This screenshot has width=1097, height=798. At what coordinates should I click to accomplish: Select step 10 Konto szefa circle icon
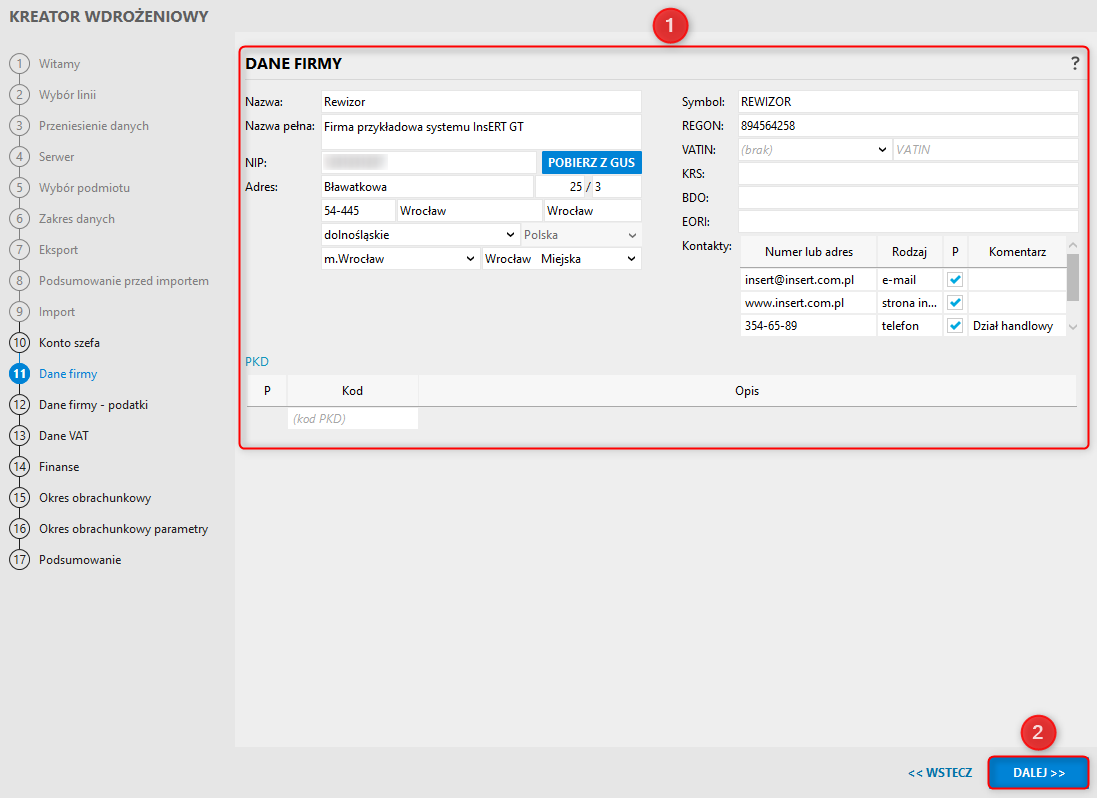[x=19, y=343]
